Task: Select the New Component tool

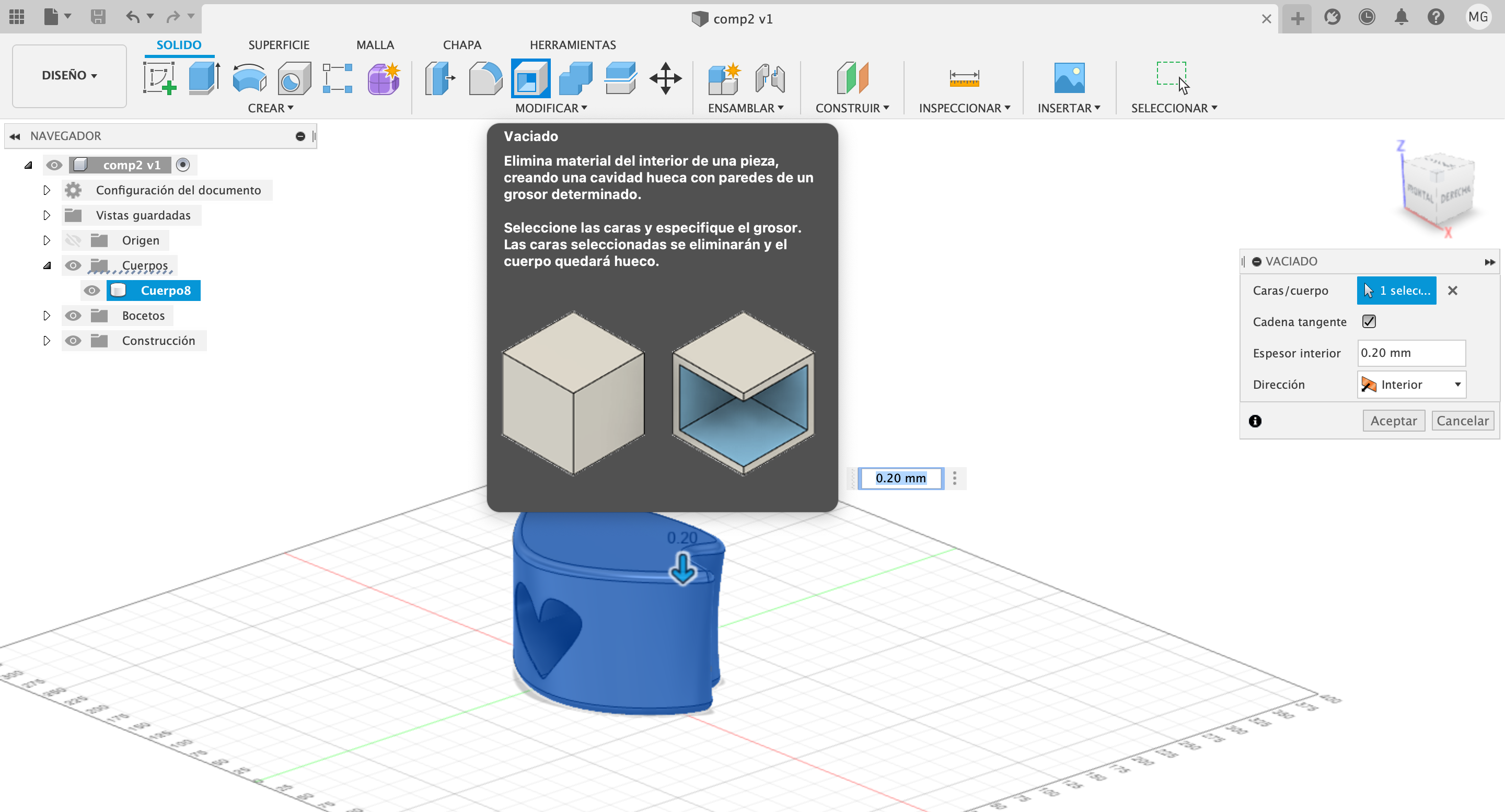Action: [724, 78]
